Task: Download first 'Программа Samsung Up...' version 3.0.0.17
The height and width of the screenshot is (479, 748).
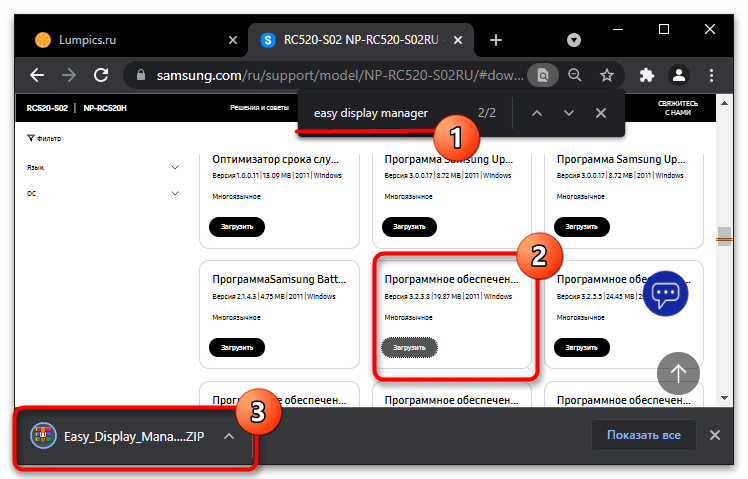Action: click(x=409, y=227)
